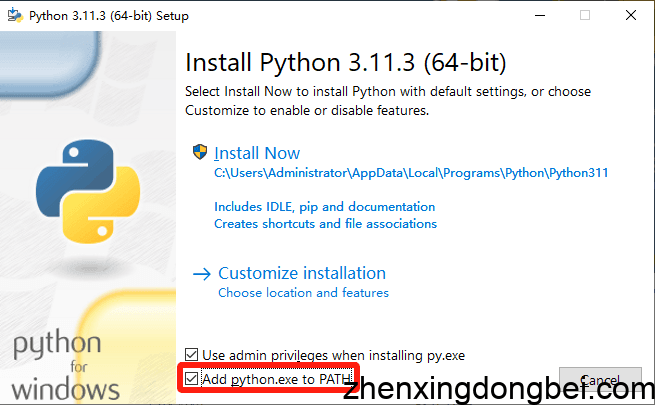Minimize the Python Setup window
The width and height of the screenshot is (655, 405).
click(x=539, y=16)
